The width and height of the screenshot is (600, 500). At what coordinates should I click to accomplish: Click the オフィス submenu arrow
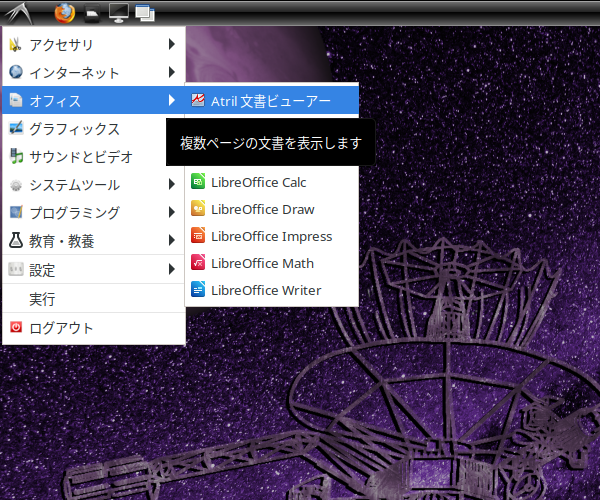coord(172,100)
